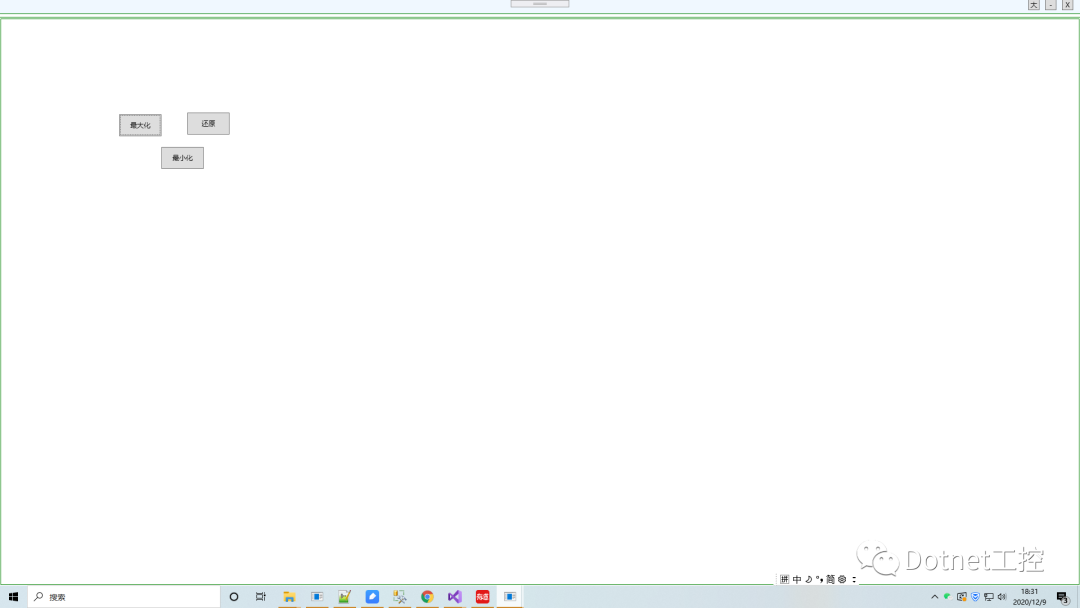The height and width of the screenshot is (608, 1080).
Task: Open the Windows Start menu
Action: (x=13, y=597)
